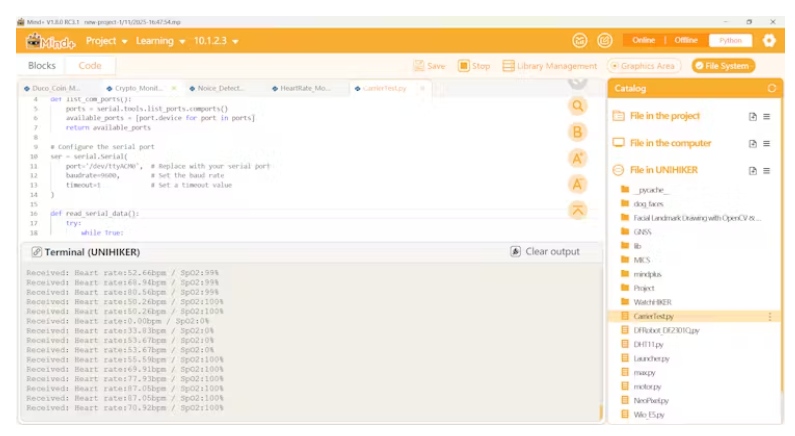This screenshot has width=795, height=436.
Task: Click the Stop button in toolbar
Action: (474, 66)
